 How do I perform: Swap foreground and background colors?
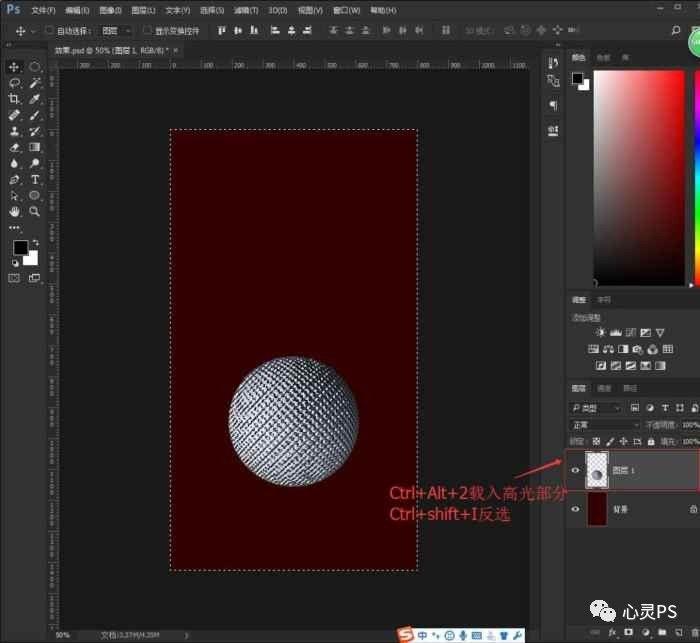click(x=35, y=243)
